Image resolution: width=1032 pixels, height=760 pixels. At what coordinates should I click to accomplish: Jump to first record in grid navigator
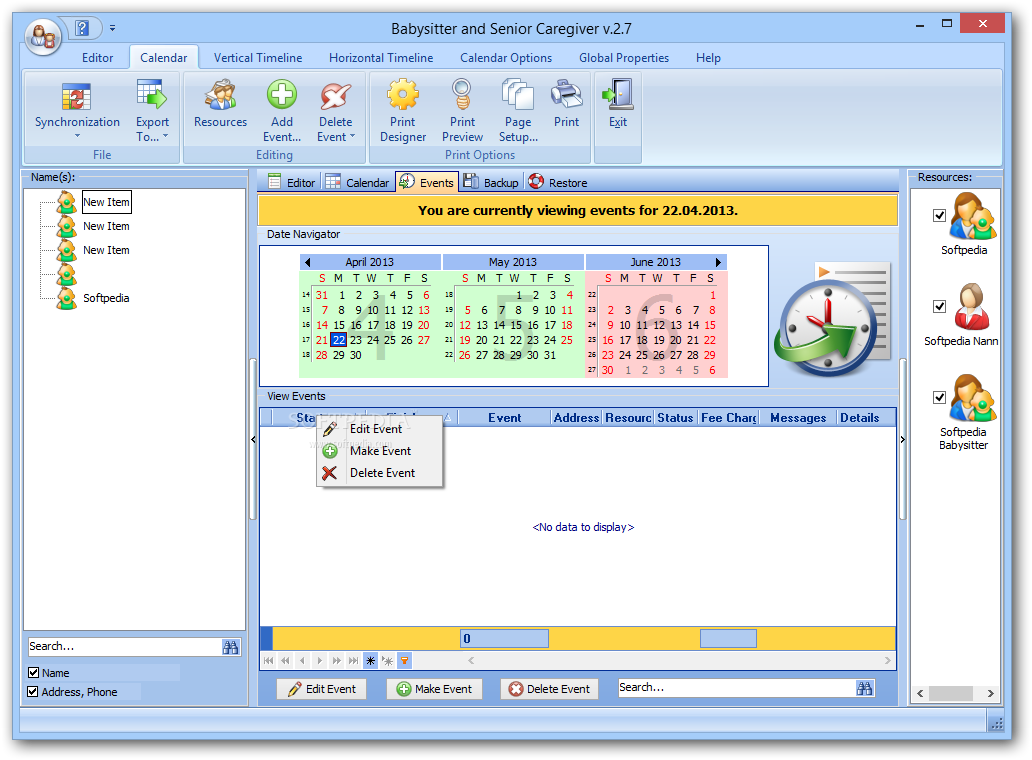pyautogui.click(x=268, y=661)
